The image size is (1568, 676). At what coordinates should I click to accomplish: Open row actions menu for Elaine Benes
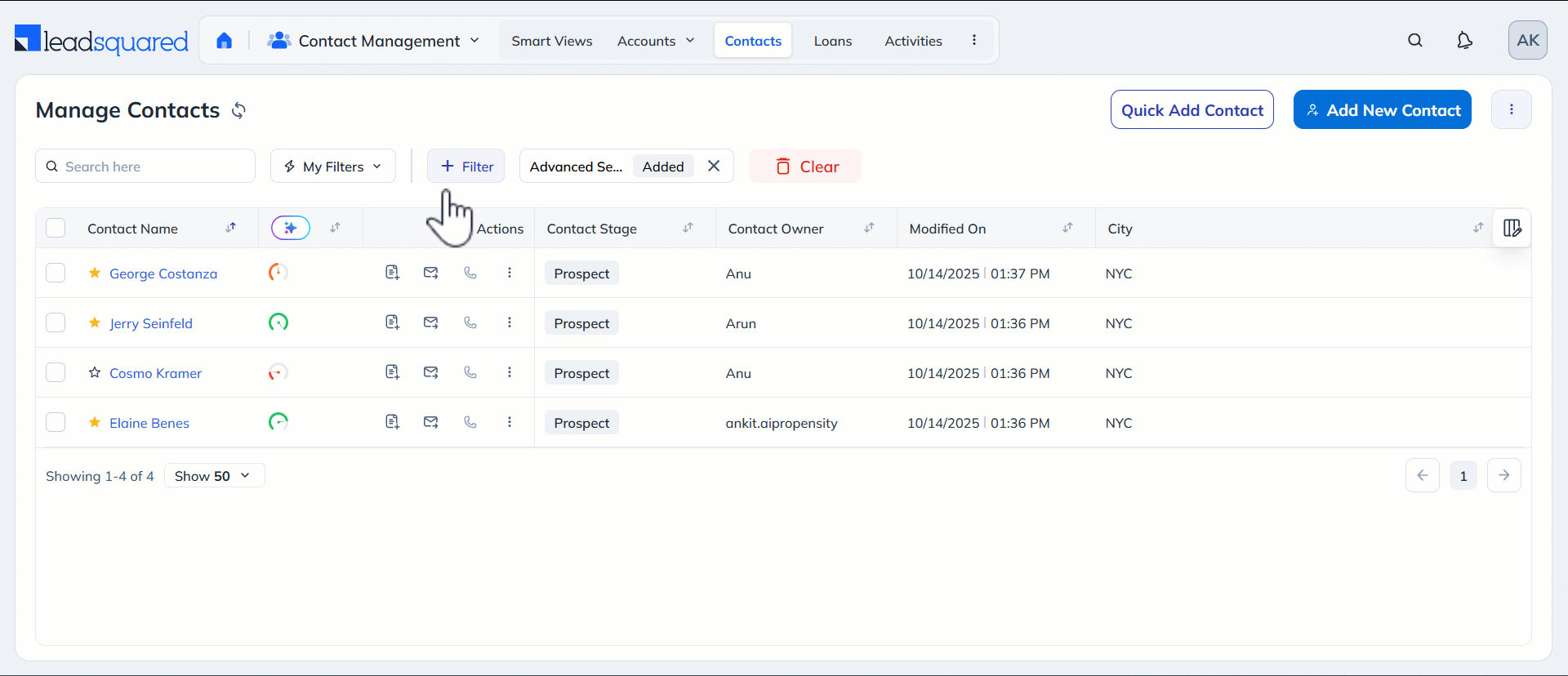(x=510, y=423)
